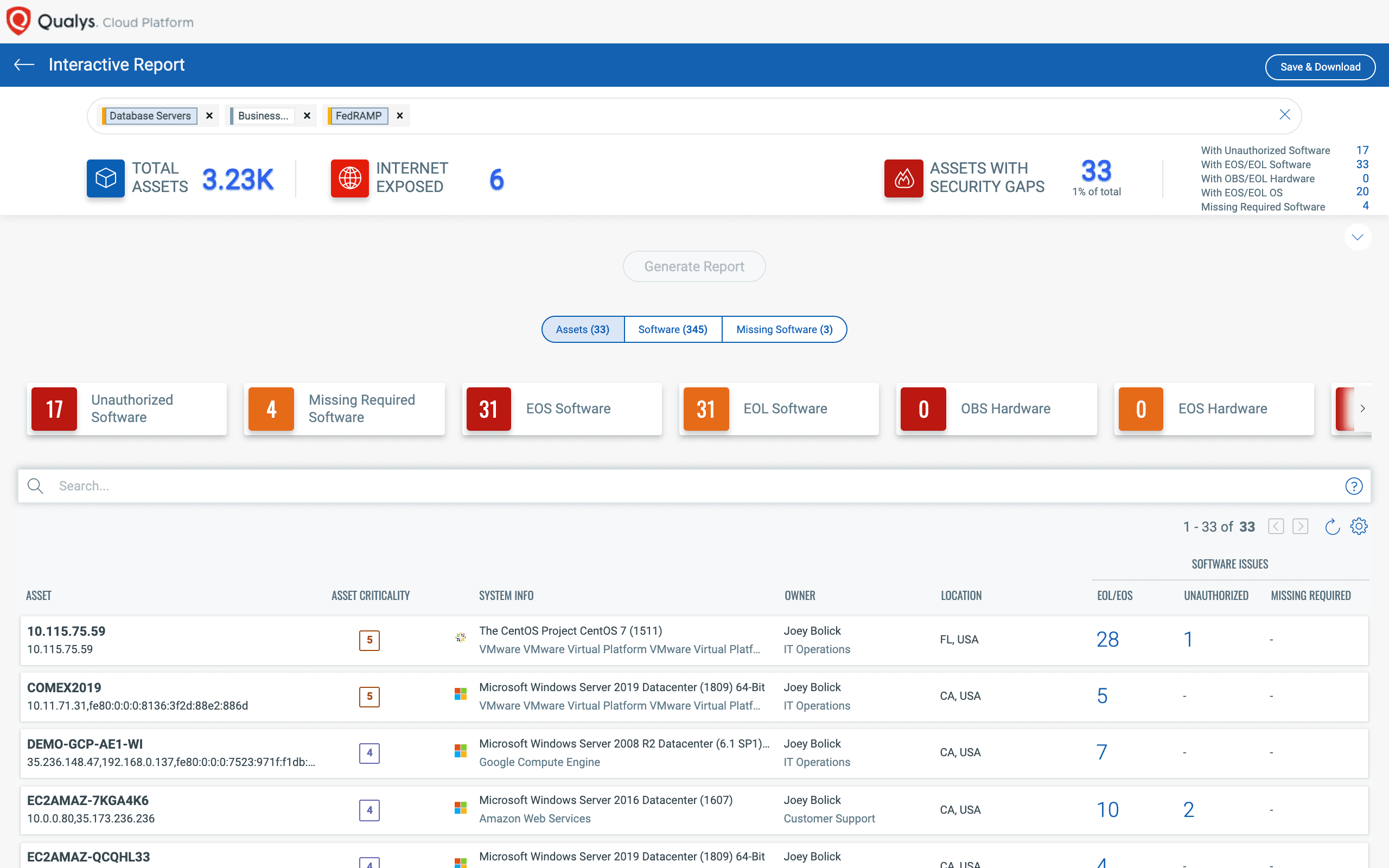Click the Security Gaps flame icon
The height and width of the screenshot is (868, 1389).
point(903,178)
